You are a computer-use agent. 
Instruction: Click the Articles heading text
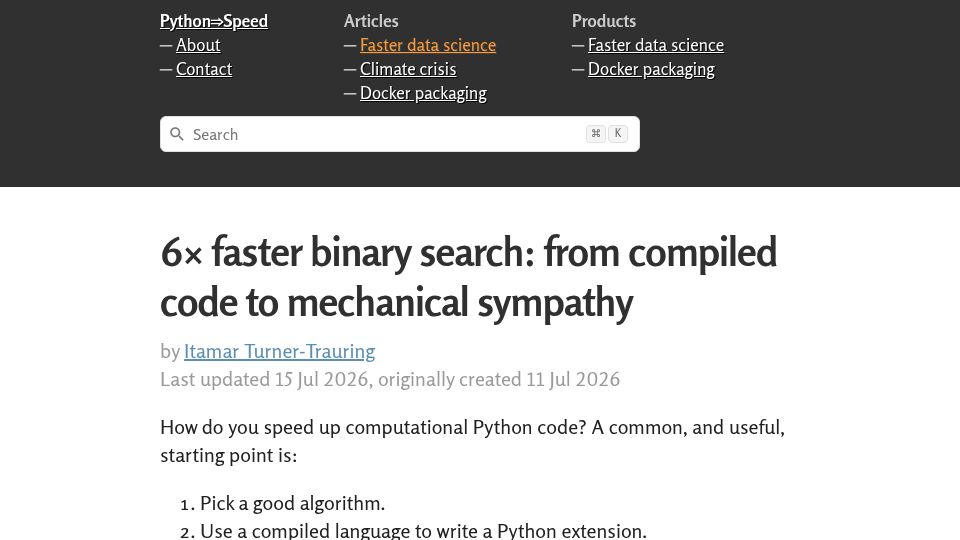371,21
